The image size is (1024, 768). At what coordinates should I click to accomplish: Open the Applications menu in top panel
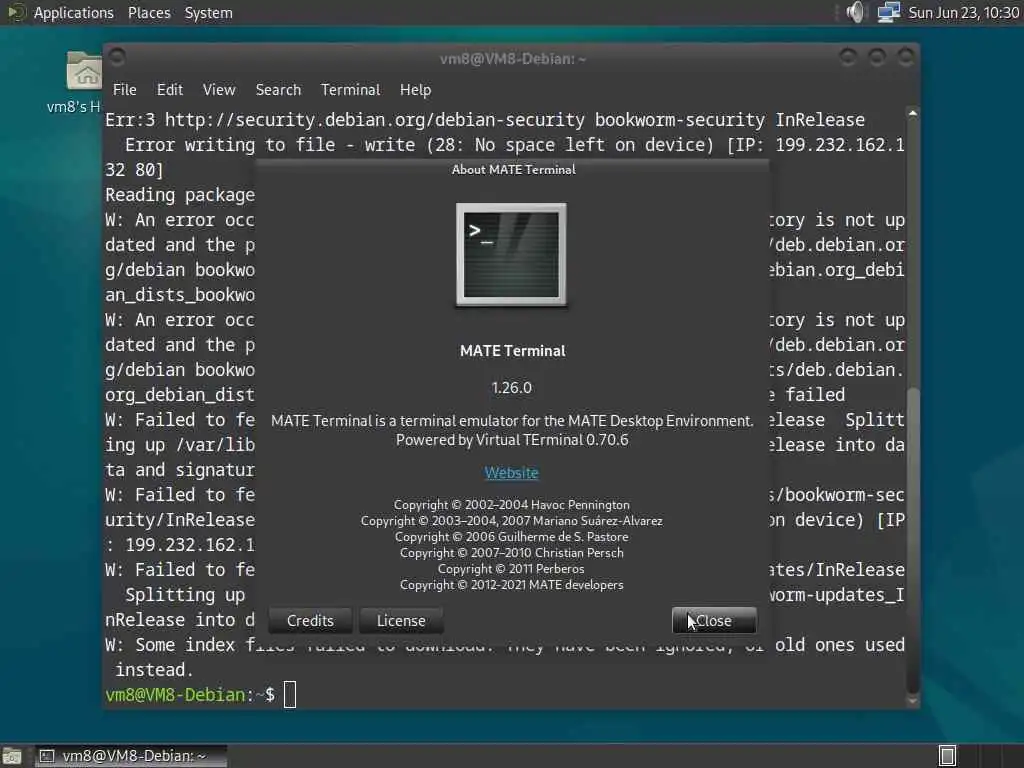point(74,12)
